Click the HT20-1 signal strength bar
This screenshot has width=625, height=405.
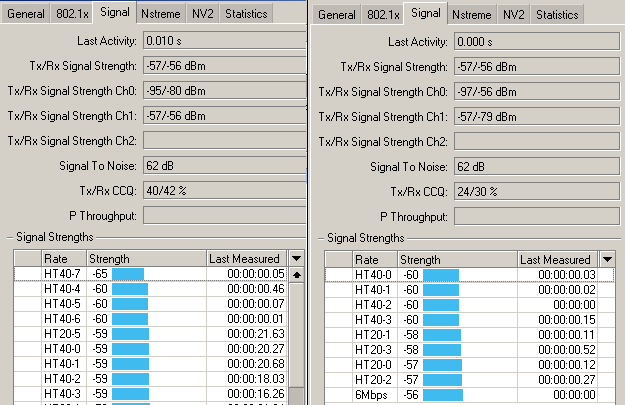pyautogui.click(x=441, y=335)
